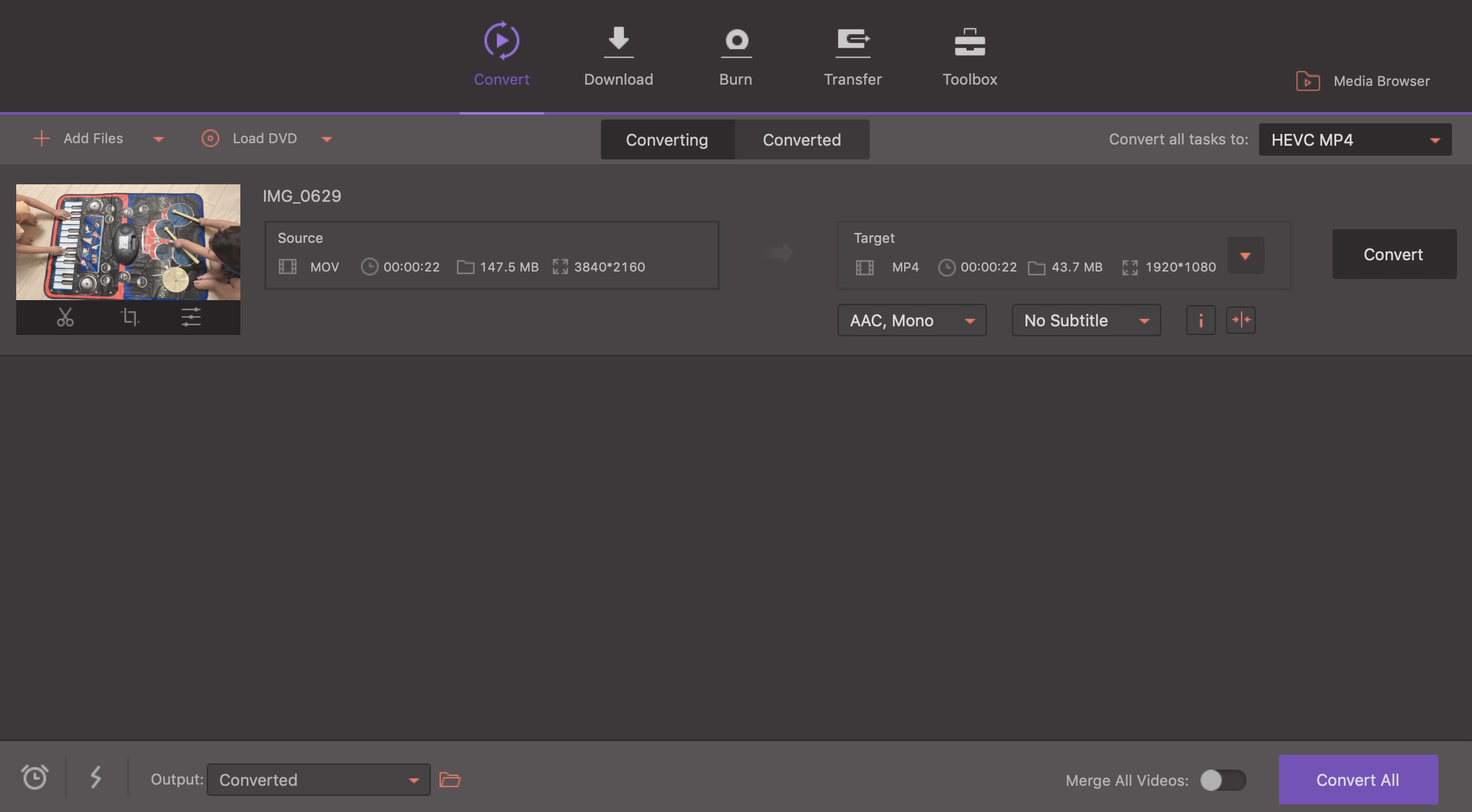Image resolution: width=1472 pixels, height=812 pixels.
Task: Click the compress video icon
Action: click(1240, 320)
